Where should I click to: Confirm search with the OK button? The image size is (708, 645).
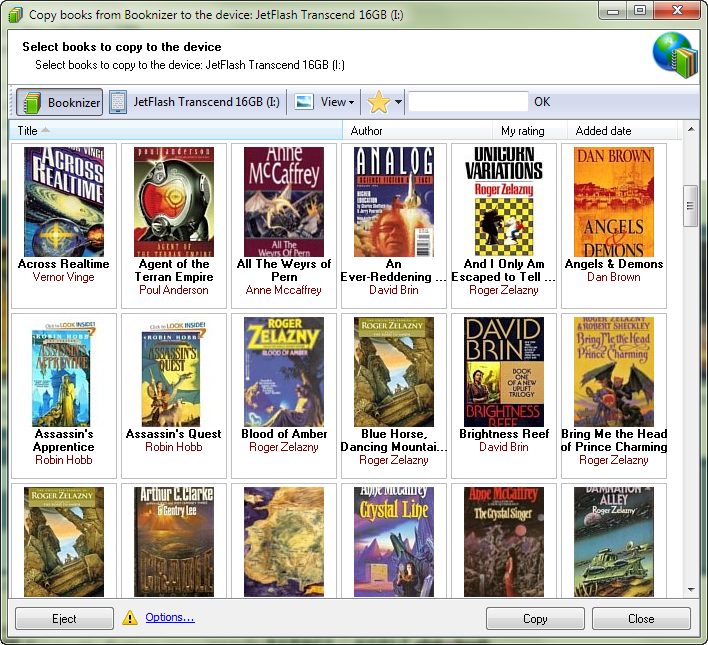(542, 102)
